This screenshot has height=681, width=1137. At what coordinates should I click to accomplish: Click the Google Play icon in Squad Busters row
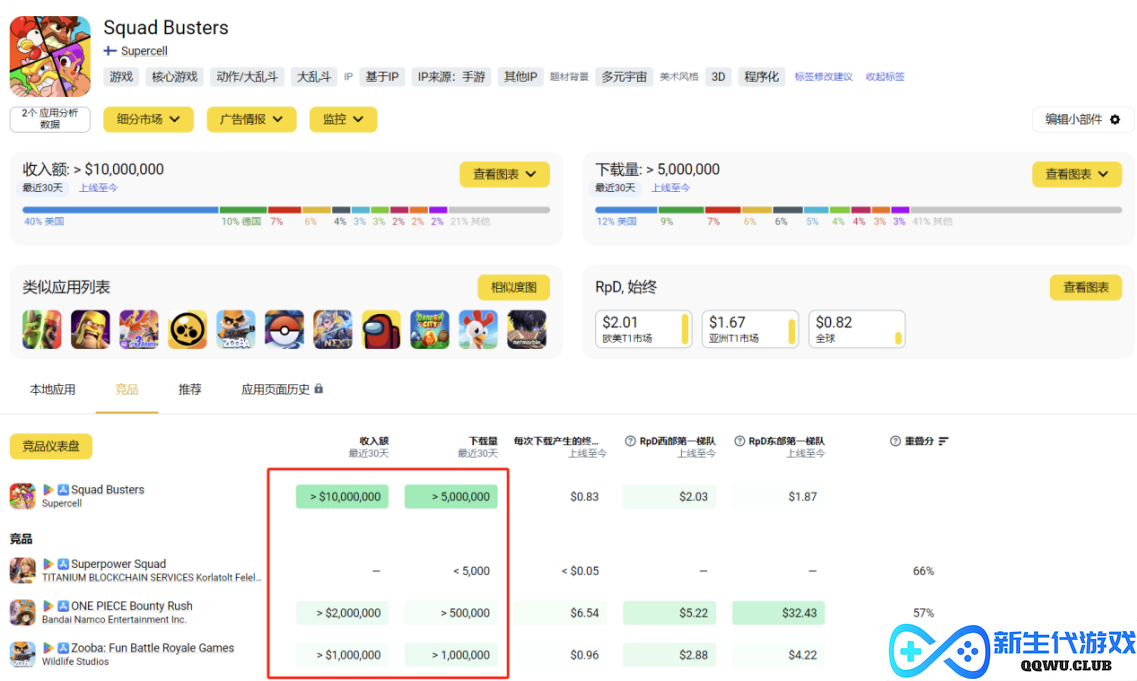pyautogui.click(x=49, y=490)
